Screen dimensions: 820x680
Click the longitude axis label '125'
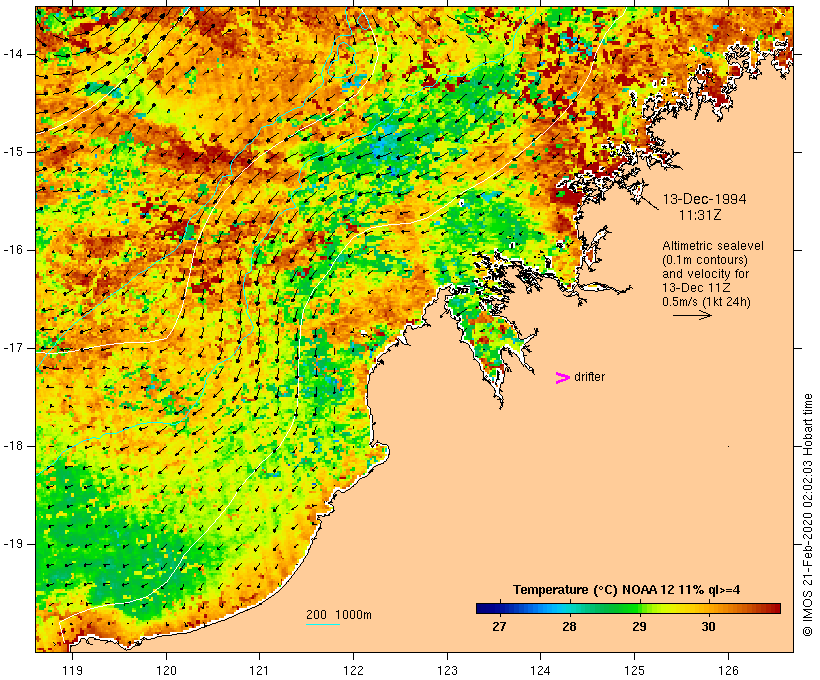(x=634, y=670)
